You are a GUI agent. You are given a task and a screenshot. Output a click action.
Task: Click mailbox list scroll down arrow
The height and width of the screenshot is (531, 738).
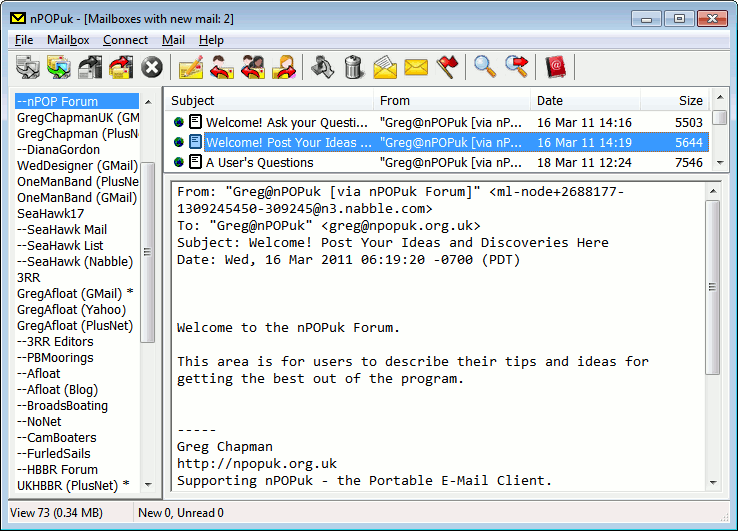(148, 484)
